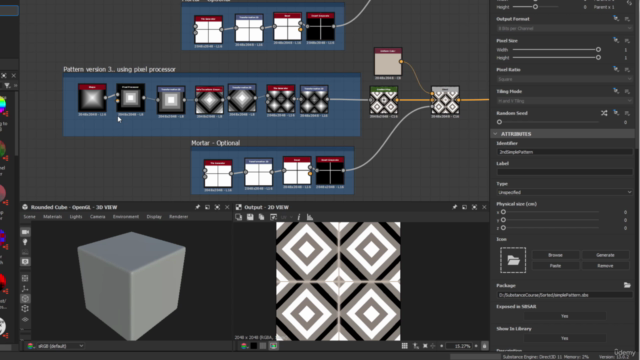
Task: Click the copy image icon in 2D view toolbar
Action: pos(261,217)
